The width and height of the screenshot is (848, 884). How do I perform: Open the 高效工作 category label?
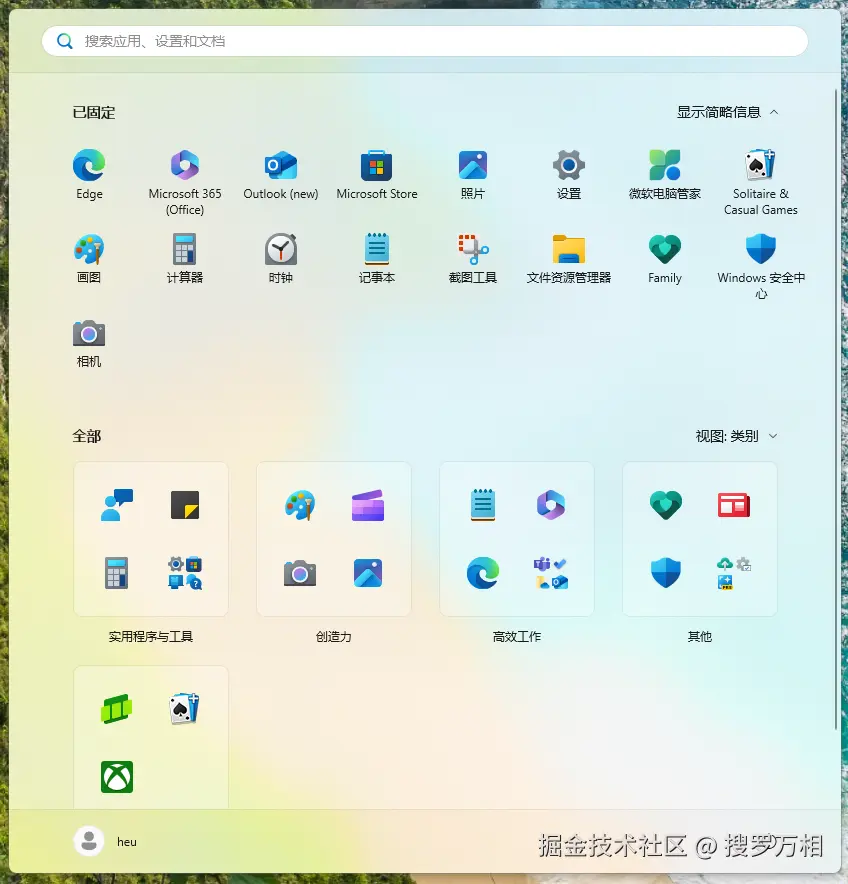pyautogui.click(x=516, y=637)
